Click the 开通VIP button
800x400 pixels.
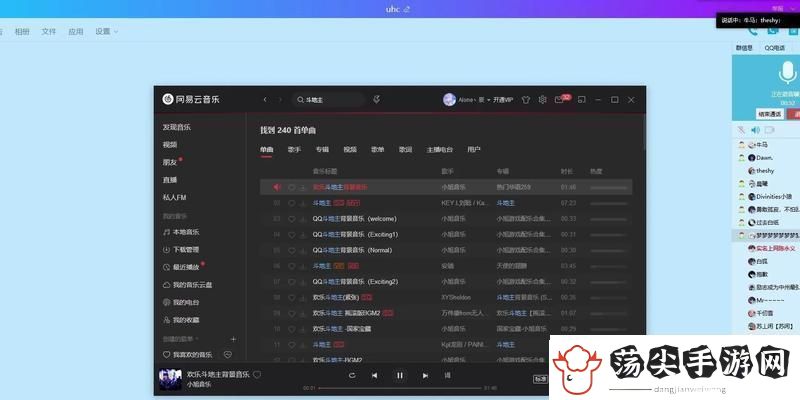pyautogui.click(x=503, y=100)
